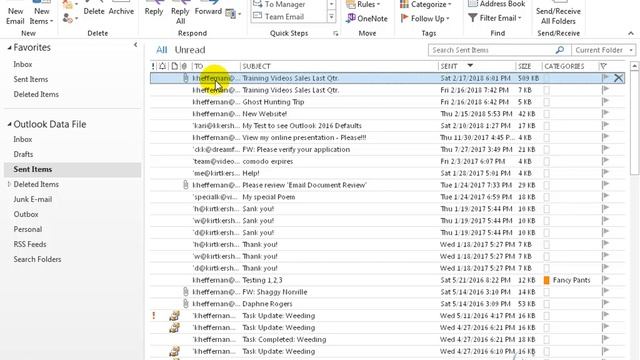This screenshot has width=640, height=360.
Task: Expand Deleted Items under Outlook Data File
Action: (9, 184)
